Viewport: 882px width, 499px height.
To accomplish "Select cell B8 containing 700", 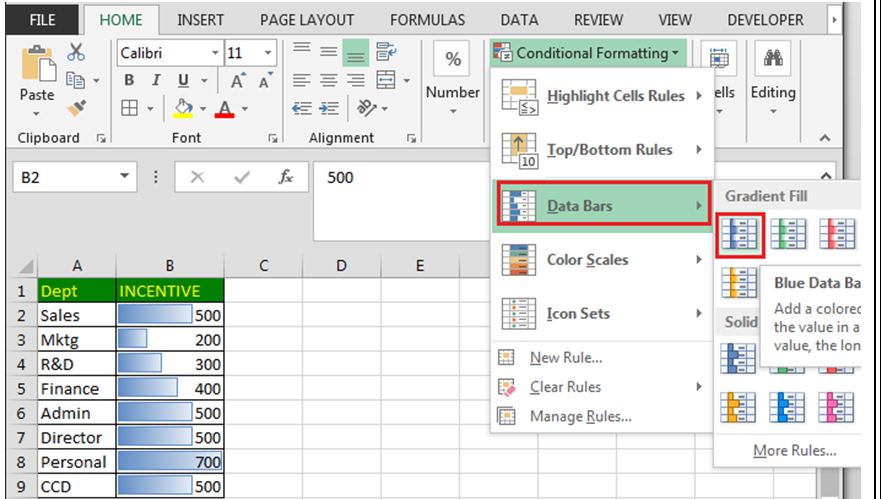I will coord(170,462).
